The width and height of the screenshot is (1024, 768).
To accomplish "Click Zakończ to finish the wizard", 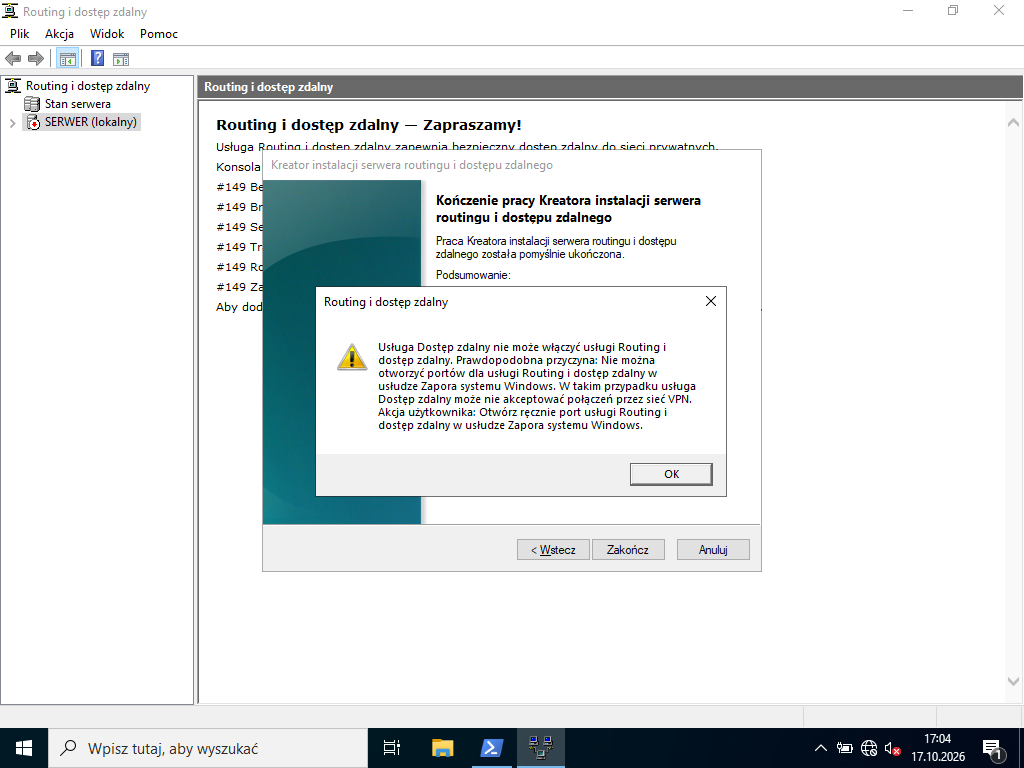I will tap(628, 550).
